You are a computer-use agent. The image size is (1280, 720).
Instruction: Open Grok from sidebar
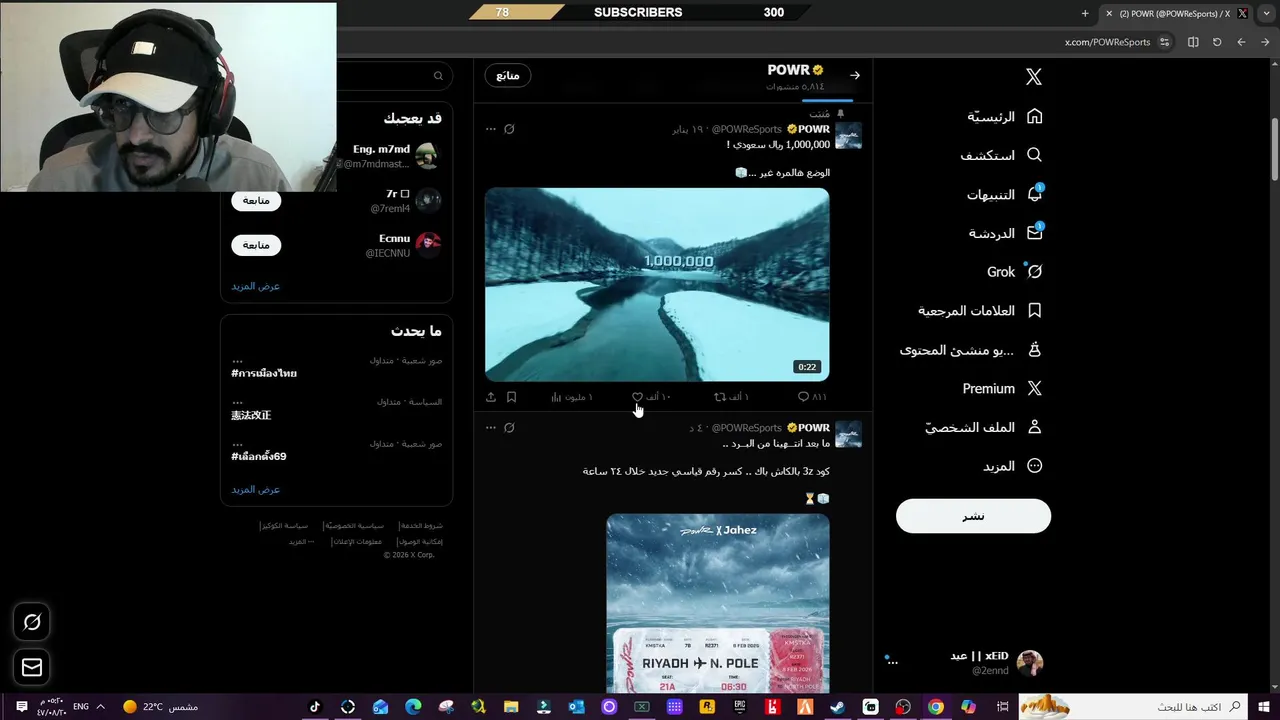point(1015,272)
